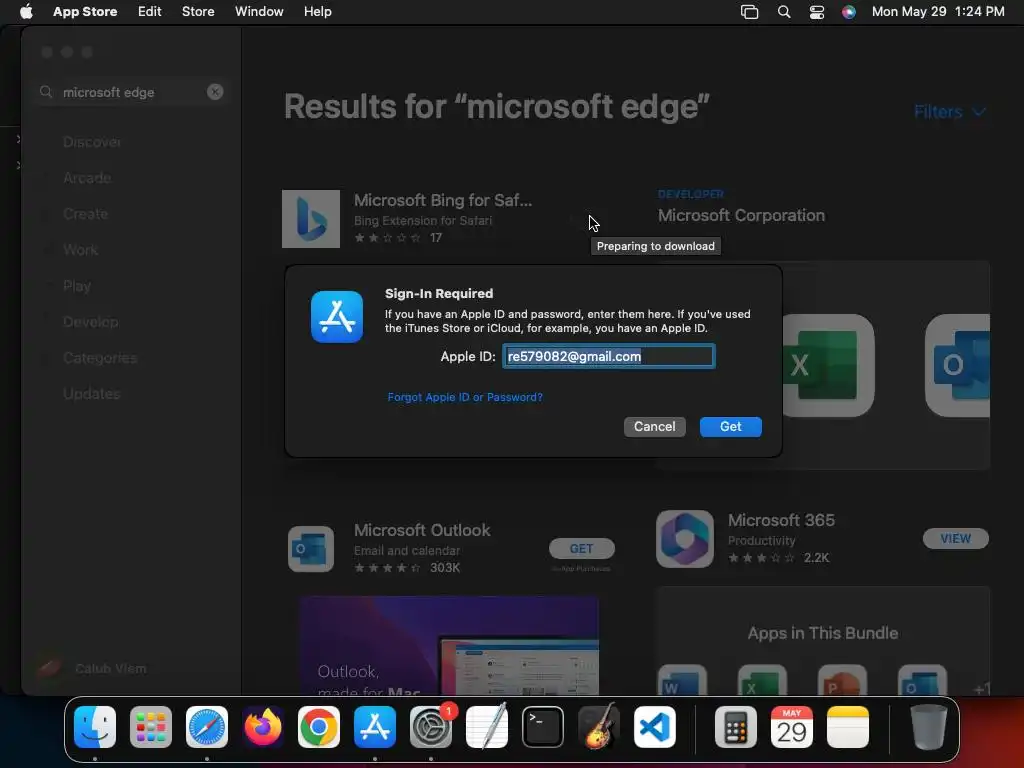Screen dimensions: 1024x768
Task: Open Spotlight search in menu bar
Action: (784, 12)
